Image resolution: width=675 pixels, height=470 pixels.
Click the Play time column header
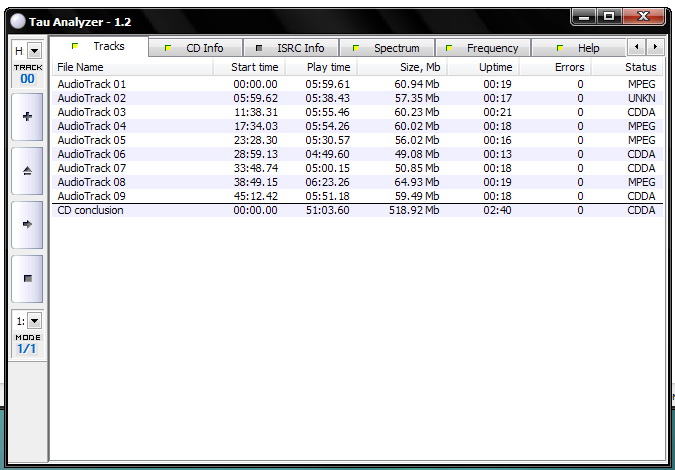328,67
